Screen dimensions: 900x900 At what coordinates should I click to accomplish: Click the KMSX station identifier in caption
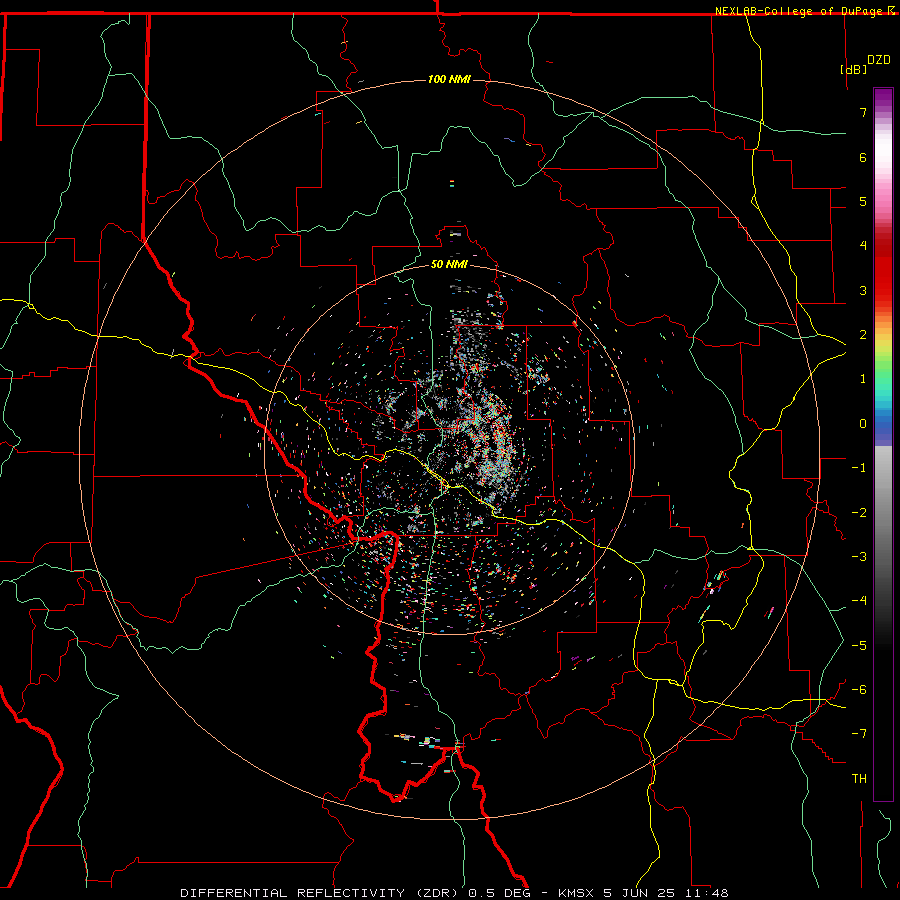tap(577, 893)
